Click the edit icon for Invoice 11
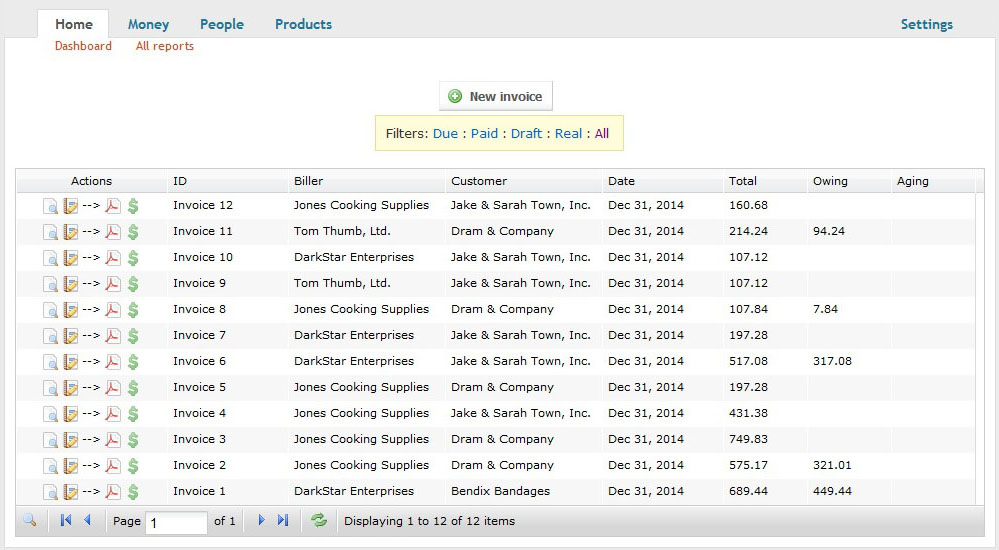This screenshot has height=550, width=999. 71,232
